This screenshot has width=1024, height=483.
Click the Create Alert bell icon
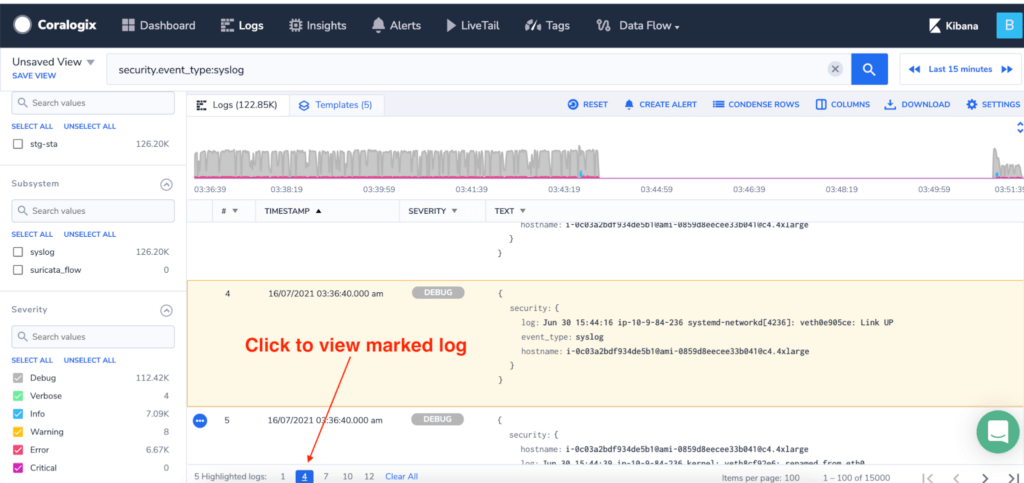[x=630, y=104]
